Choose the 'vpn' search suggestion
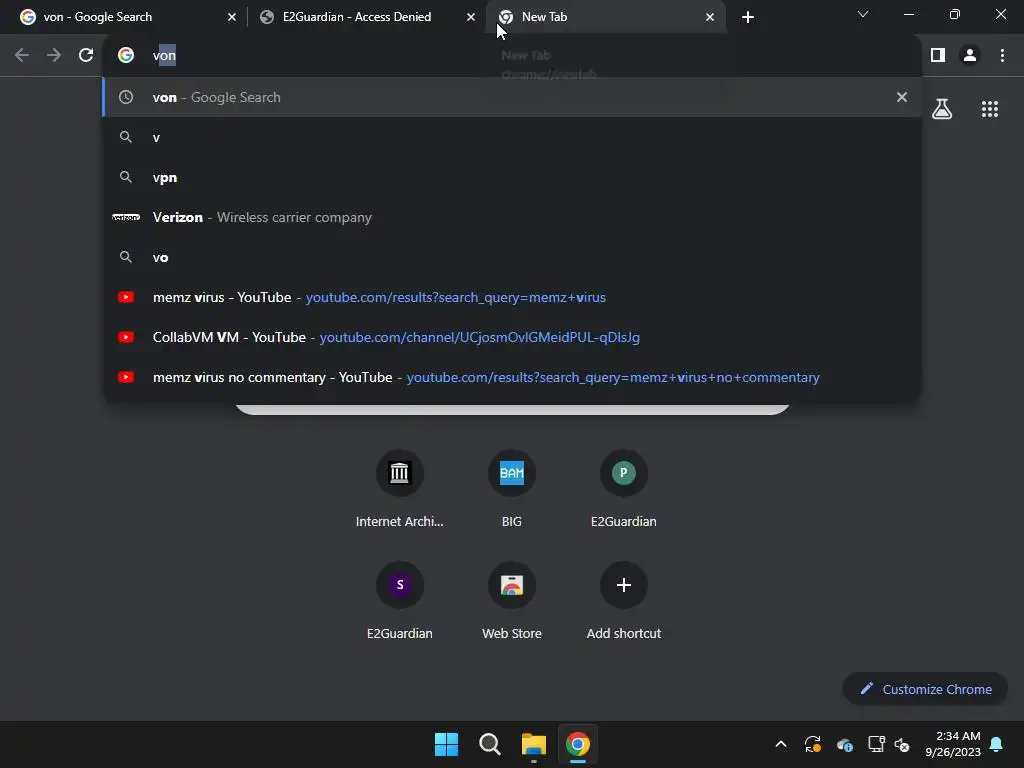The height and width of the screenshot is (768, 1024). pyautogui.click(x=512, y=178)
